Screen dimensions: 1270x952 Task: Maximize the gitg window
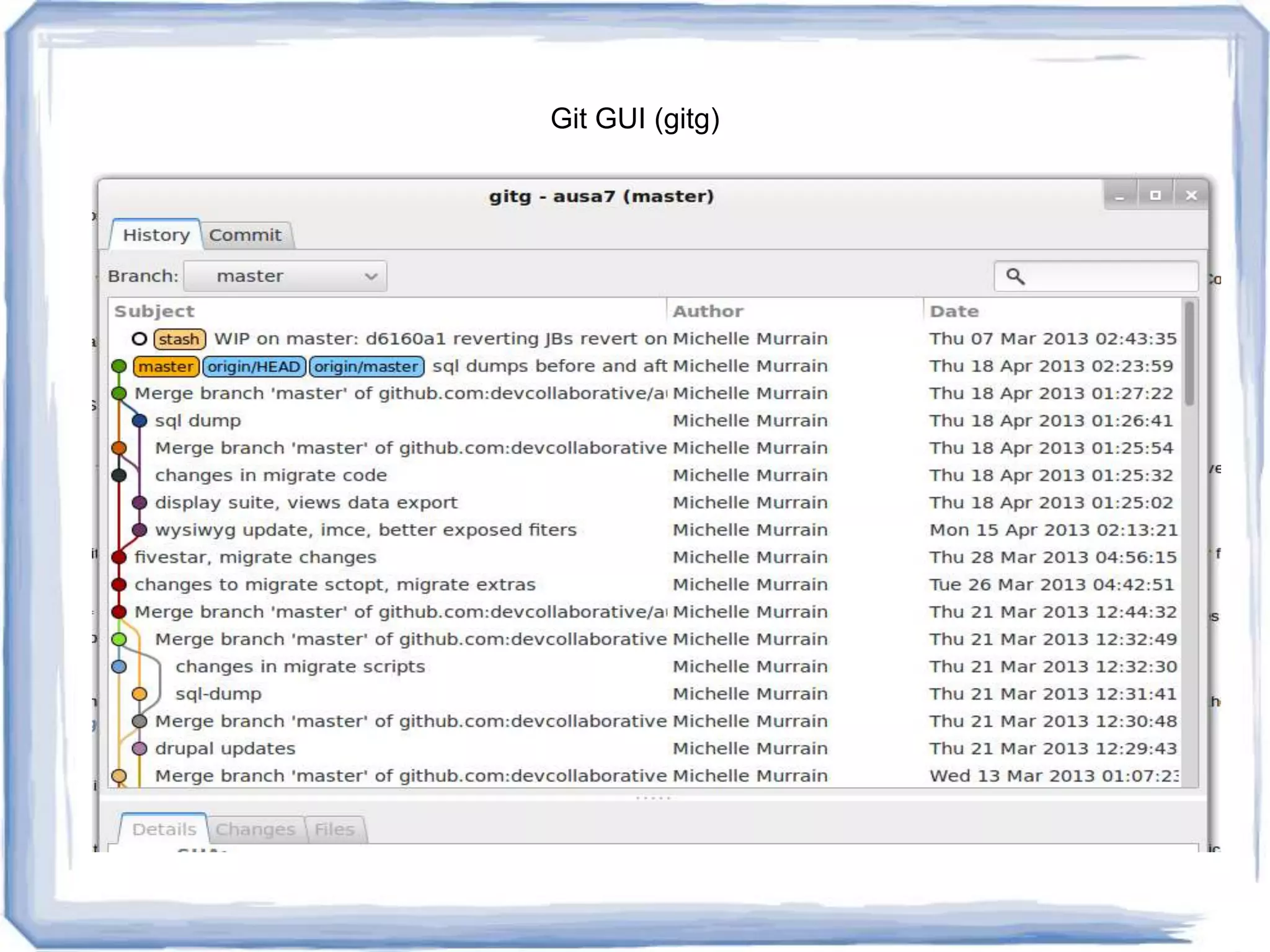[1155, 196]
